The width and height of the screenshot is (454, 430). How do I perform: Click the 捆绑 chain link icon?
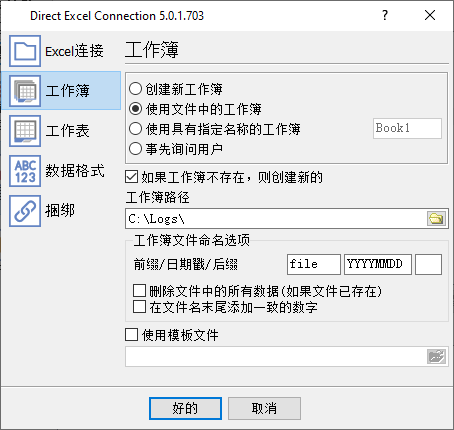[25, 211]
